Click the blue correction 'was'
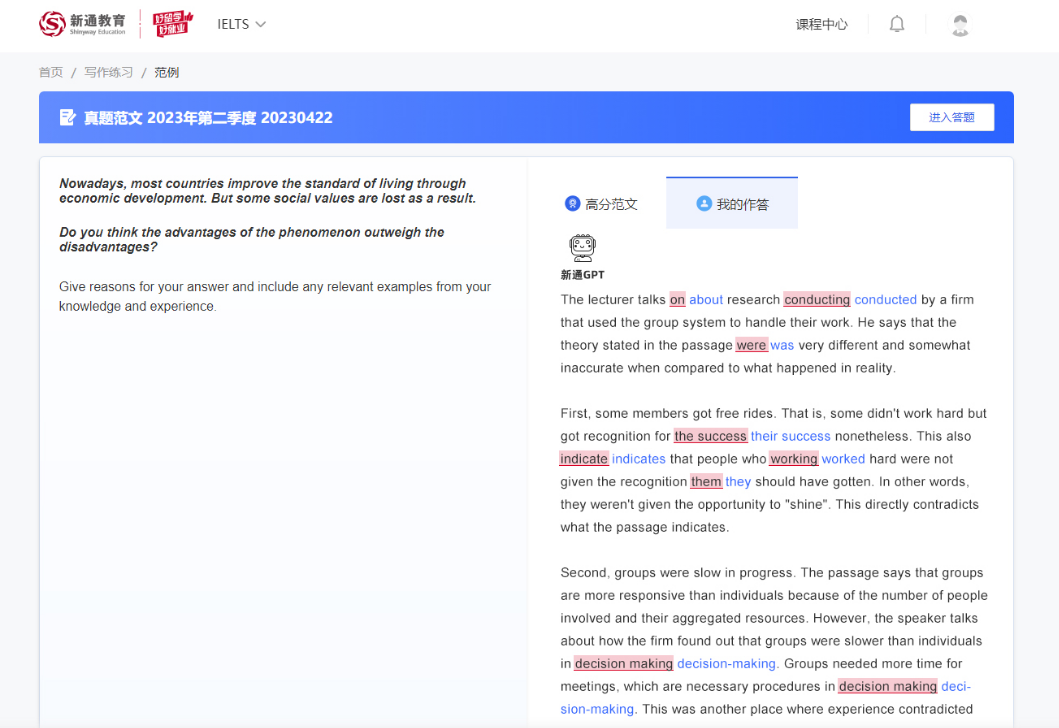 click(782, 345)
